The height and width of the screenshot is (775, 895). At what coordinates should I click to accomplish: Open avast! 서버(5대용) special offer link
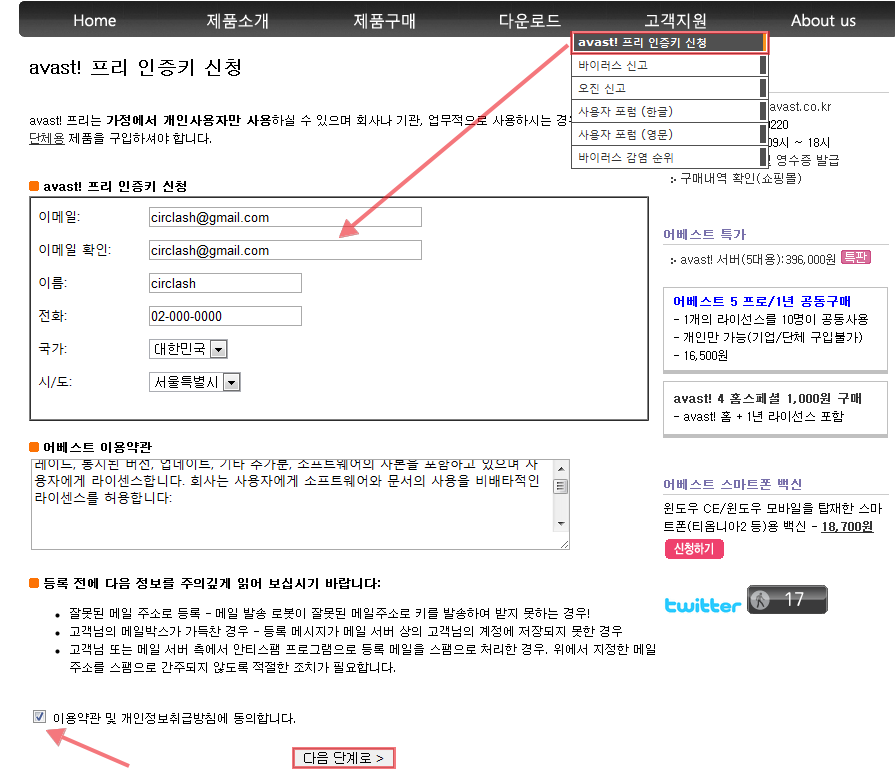[x=757, y=260]
